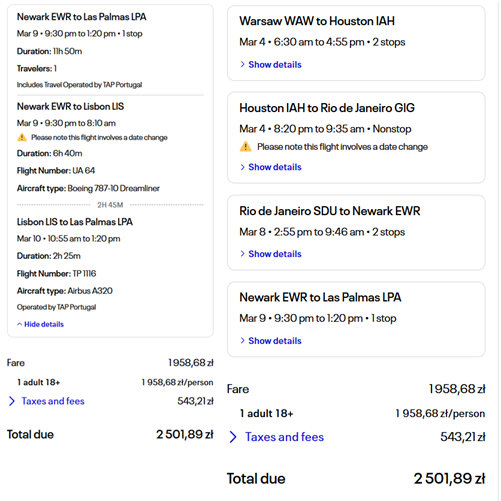Click the Houston IAH to Rio de Janeiro GIG heading
The image size is (501, 501).
point(327,108)
